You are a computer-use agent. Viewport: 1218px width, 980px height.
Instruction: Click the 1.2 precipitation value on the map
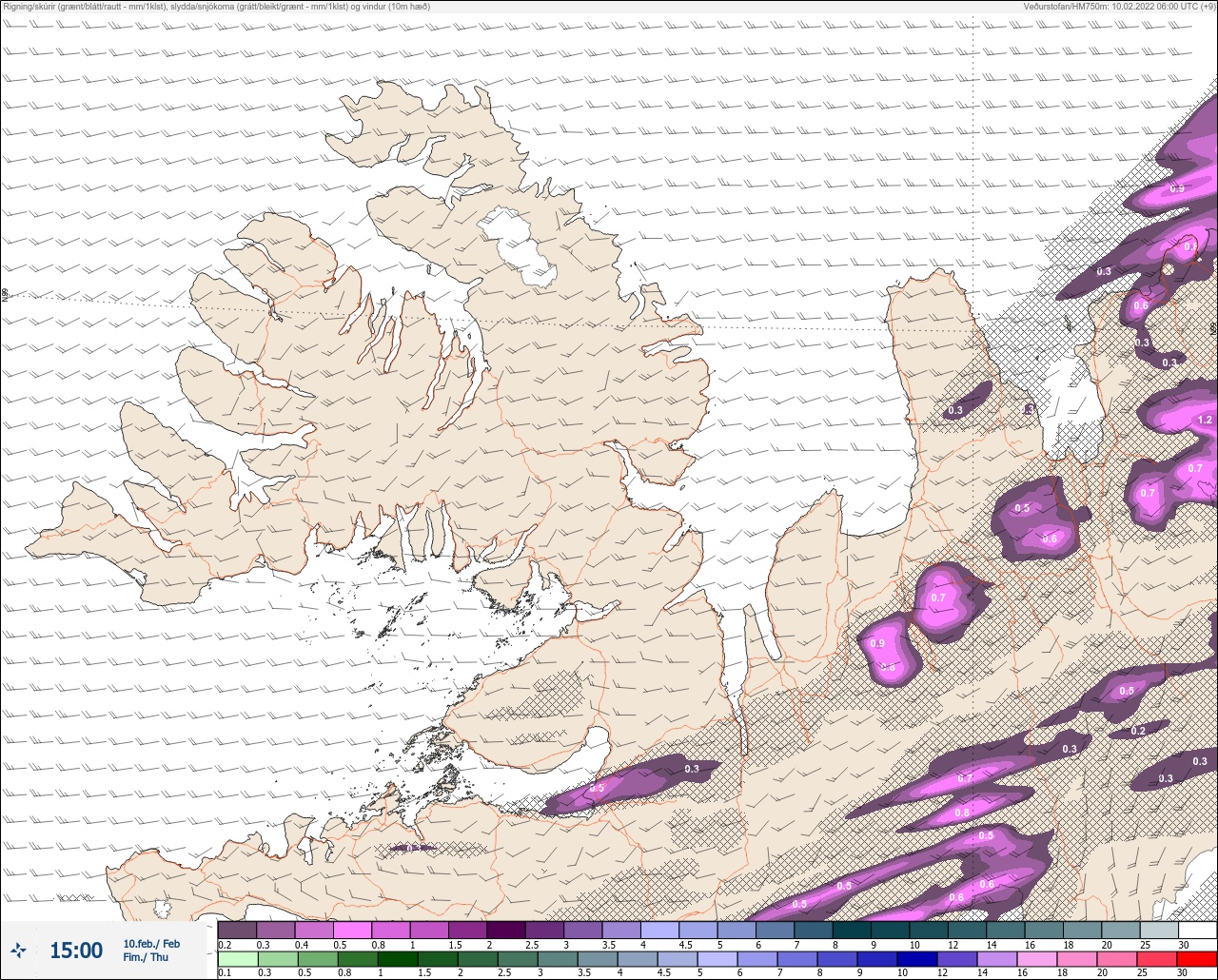(x=1205, y=420)
